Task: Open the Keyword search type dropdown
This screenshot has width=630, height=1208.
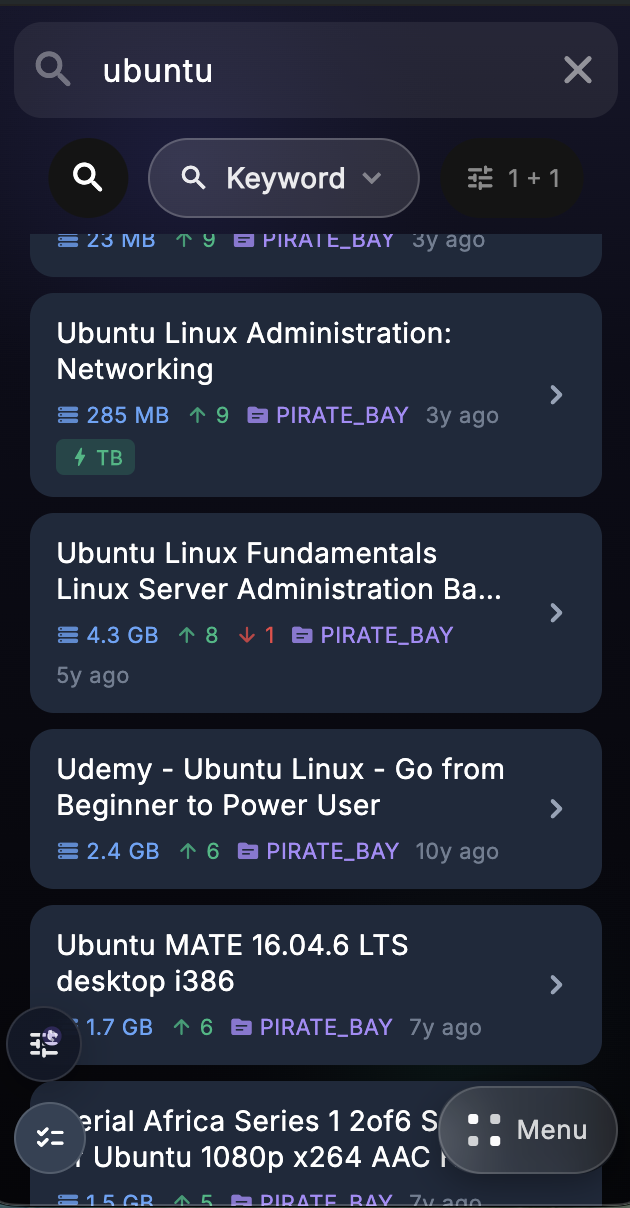Action: point(283,178)
